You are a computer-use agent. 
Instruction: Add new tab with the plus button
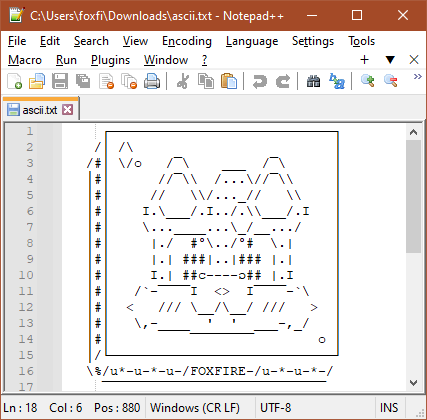pos(365,60)
